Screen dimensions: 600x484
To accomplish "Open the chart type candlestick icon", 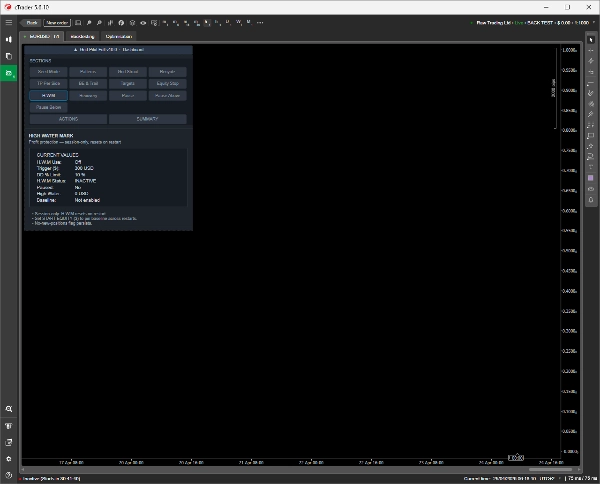I will coord(110,23).
